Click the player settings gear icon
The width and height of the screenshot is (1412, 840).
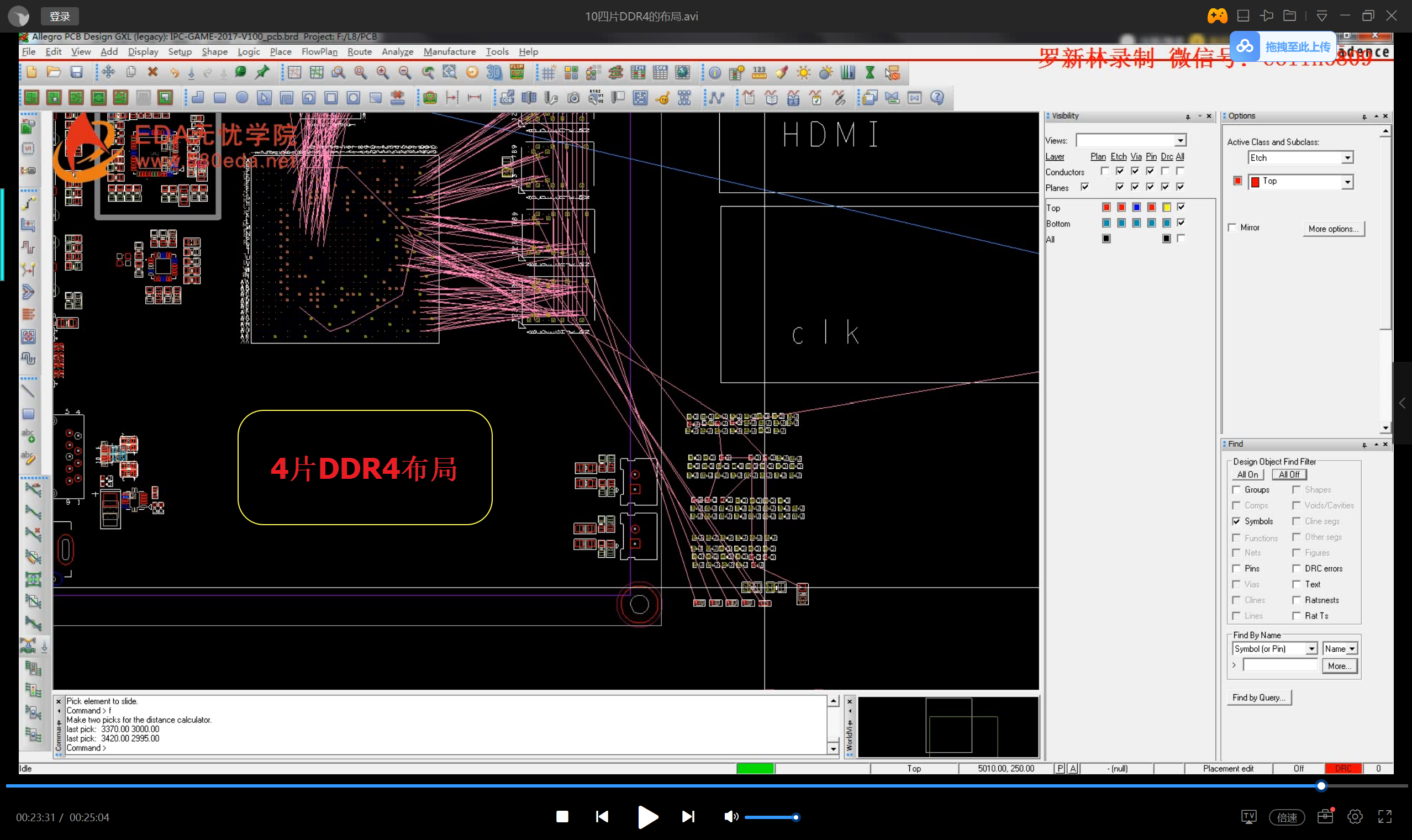1355,816
